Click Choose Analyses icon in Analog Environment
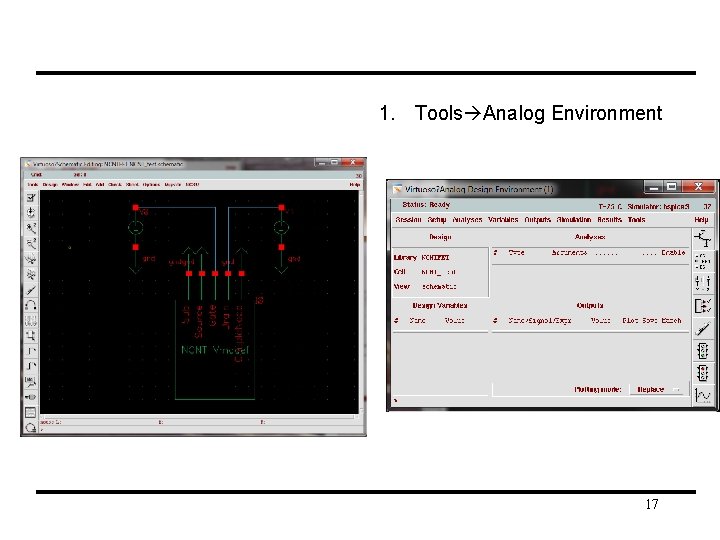This screenshot has height=540, width=720. 703,261
